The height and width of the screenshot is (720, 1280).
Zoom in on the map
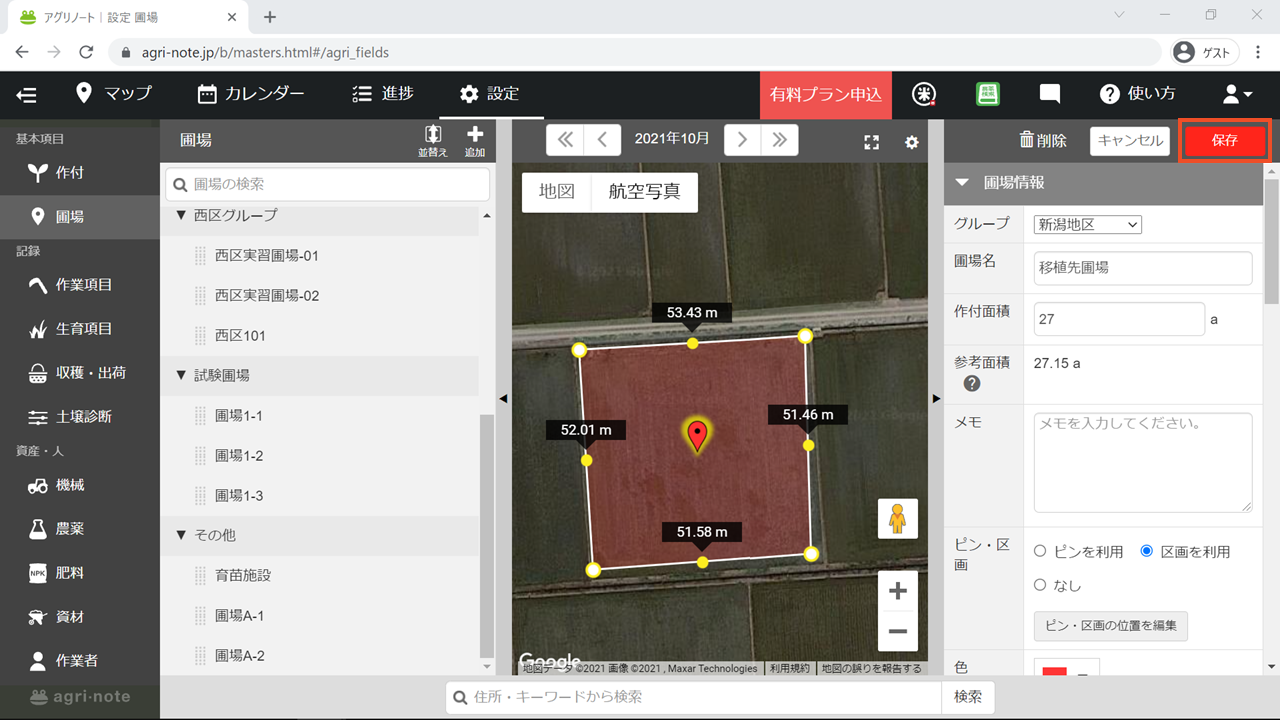[897, 591]
